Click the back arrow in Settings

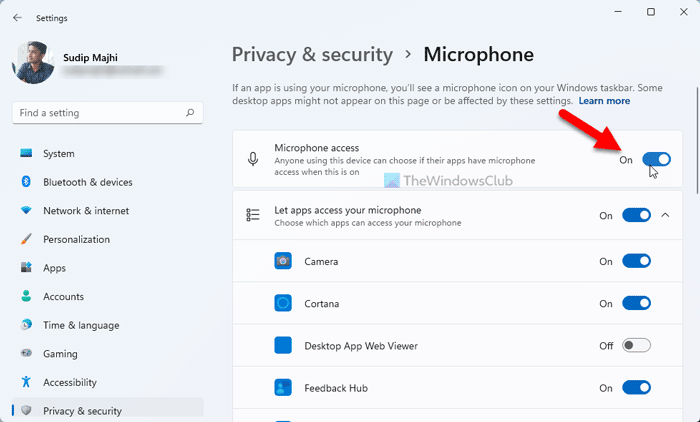pos(17,17)
